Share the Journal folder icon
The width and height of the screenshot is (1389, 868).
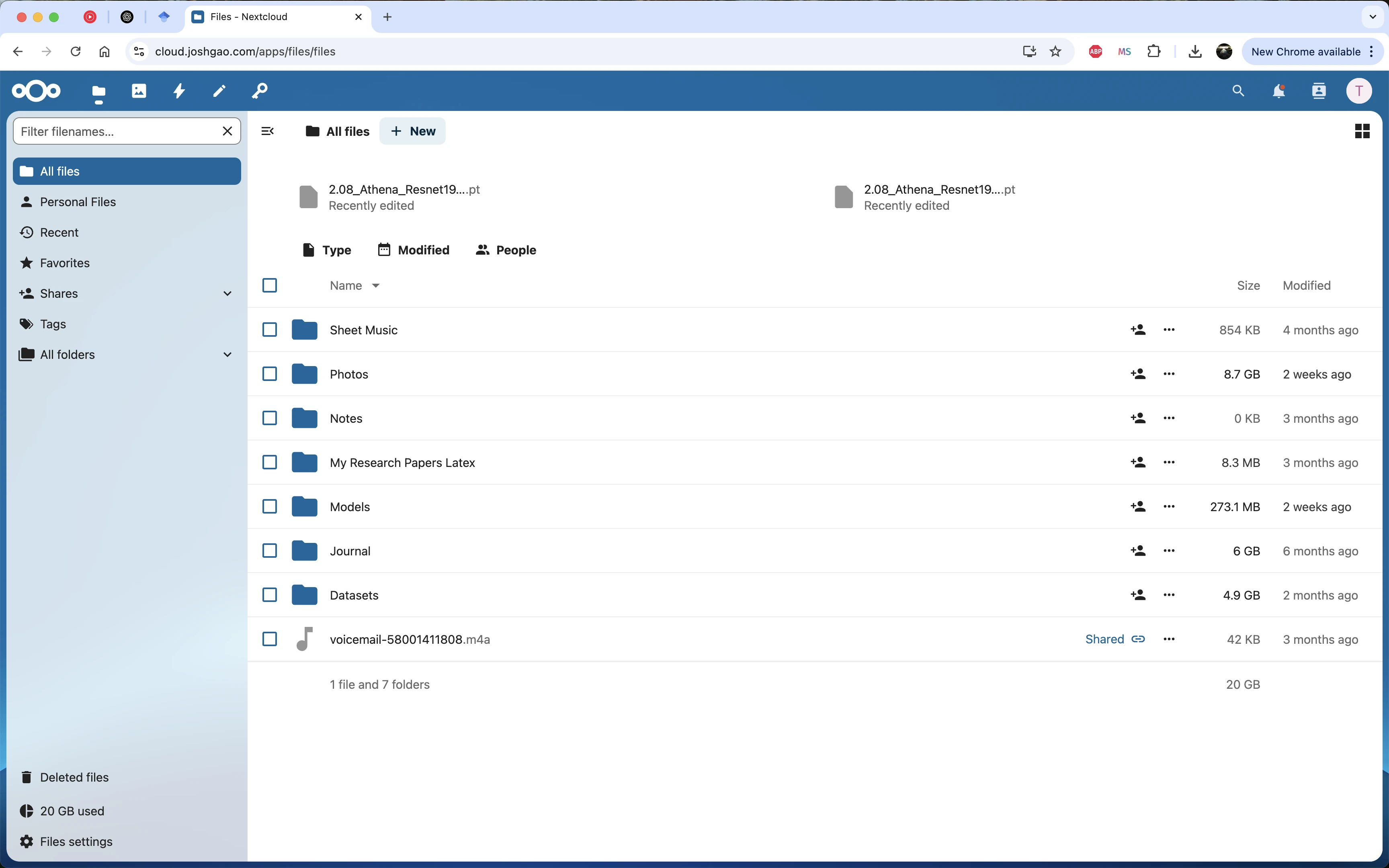[x=1137, y=551]
